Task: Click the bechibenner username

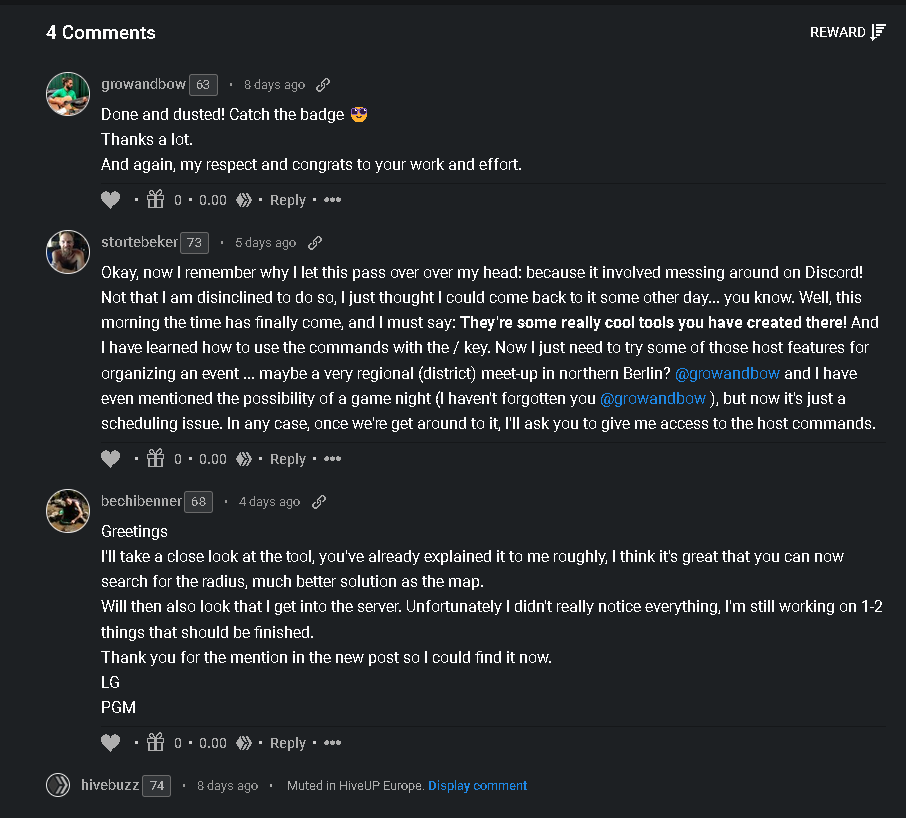Action: (142, 501)
